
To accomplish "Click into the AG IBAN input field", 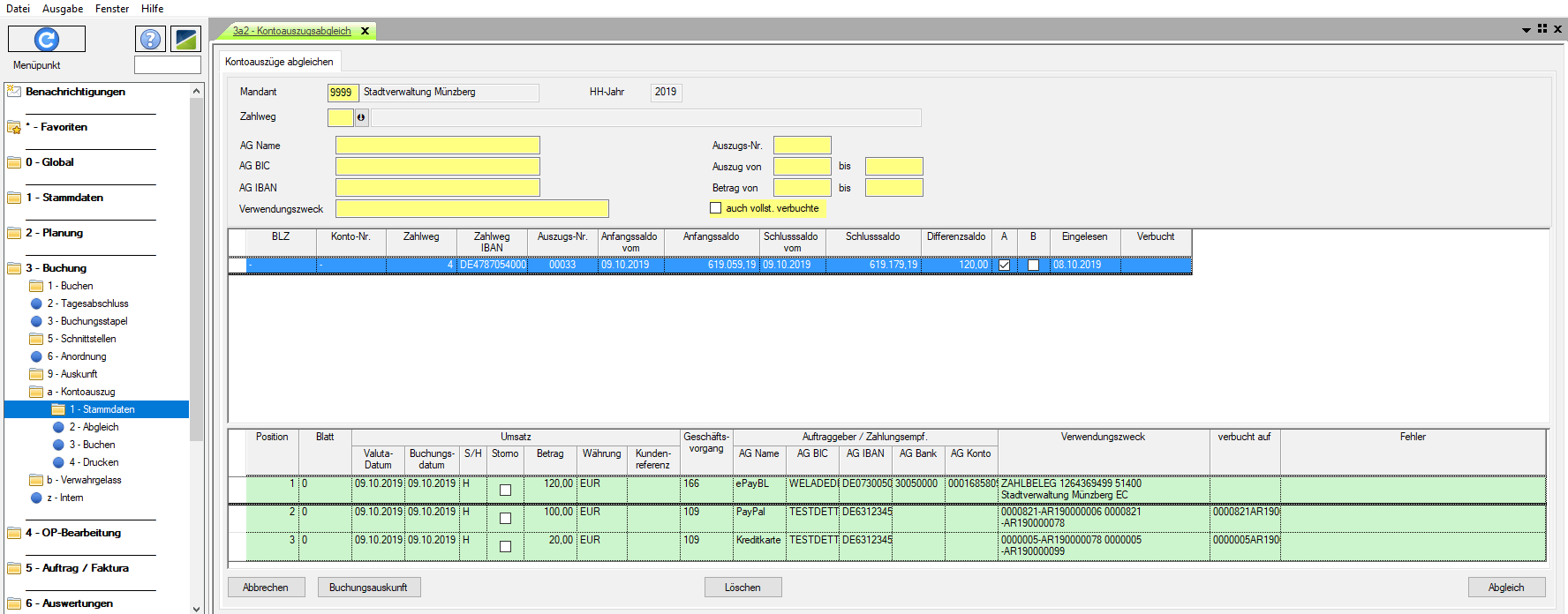I will tap(437, 188).
